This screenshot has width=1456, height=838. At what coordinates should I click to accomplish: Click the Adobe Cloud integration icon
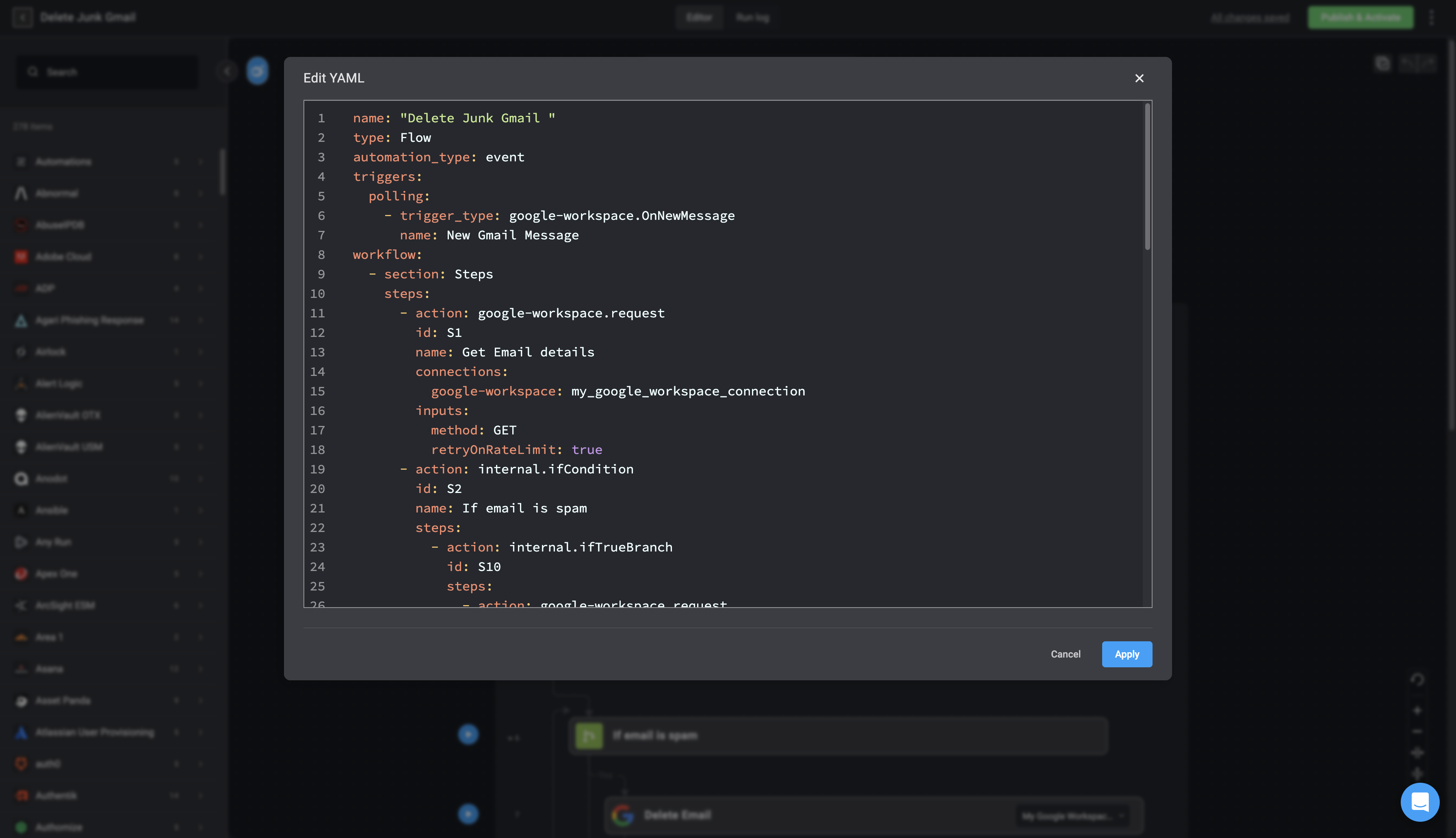point(21,257)
